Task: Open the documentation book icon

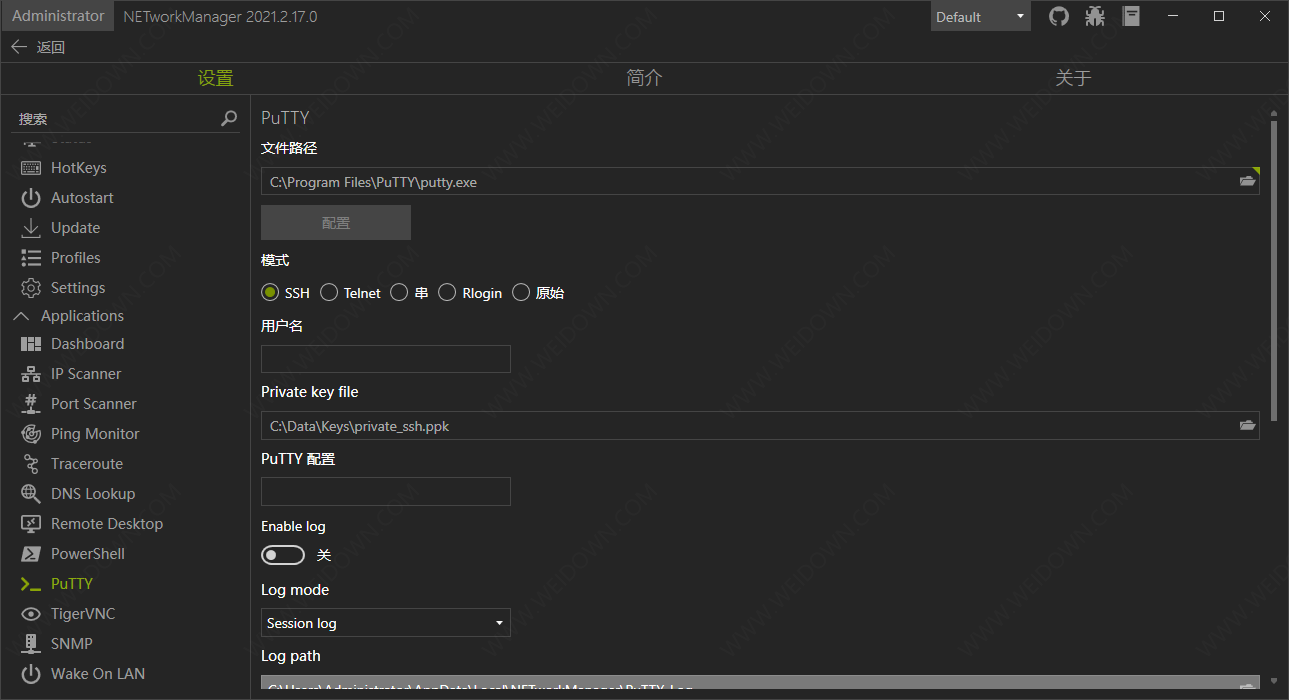Action: pos(1131,16)
